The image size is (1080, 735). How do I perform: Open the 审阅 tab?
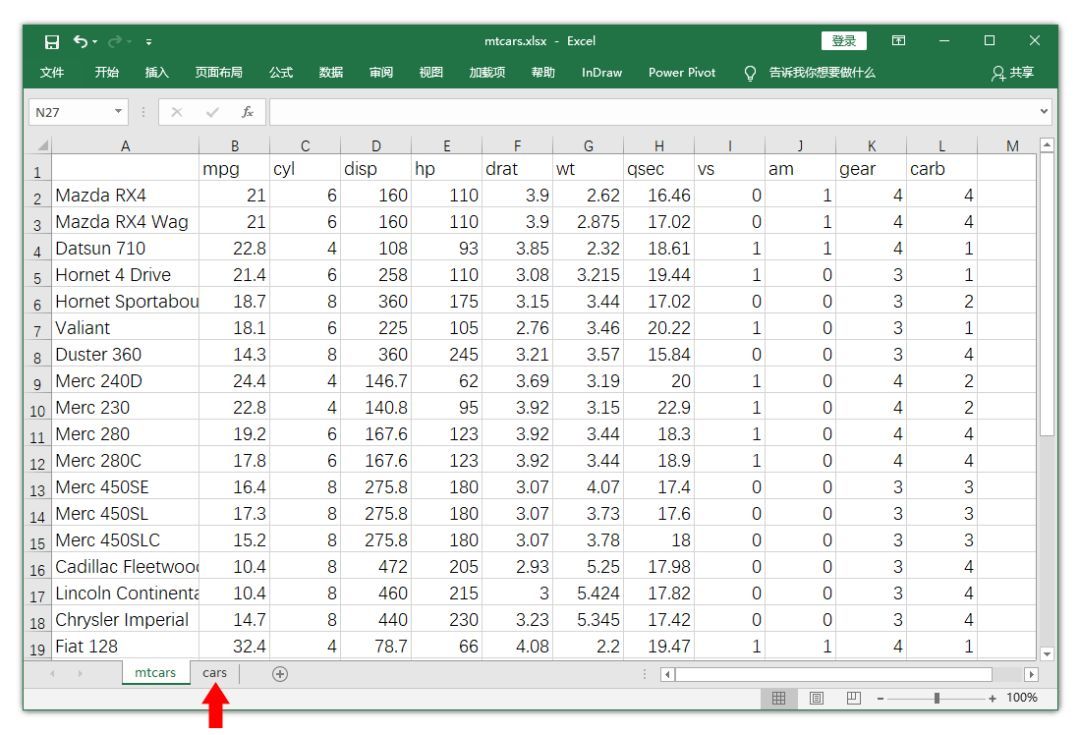[x=381, y=72]
